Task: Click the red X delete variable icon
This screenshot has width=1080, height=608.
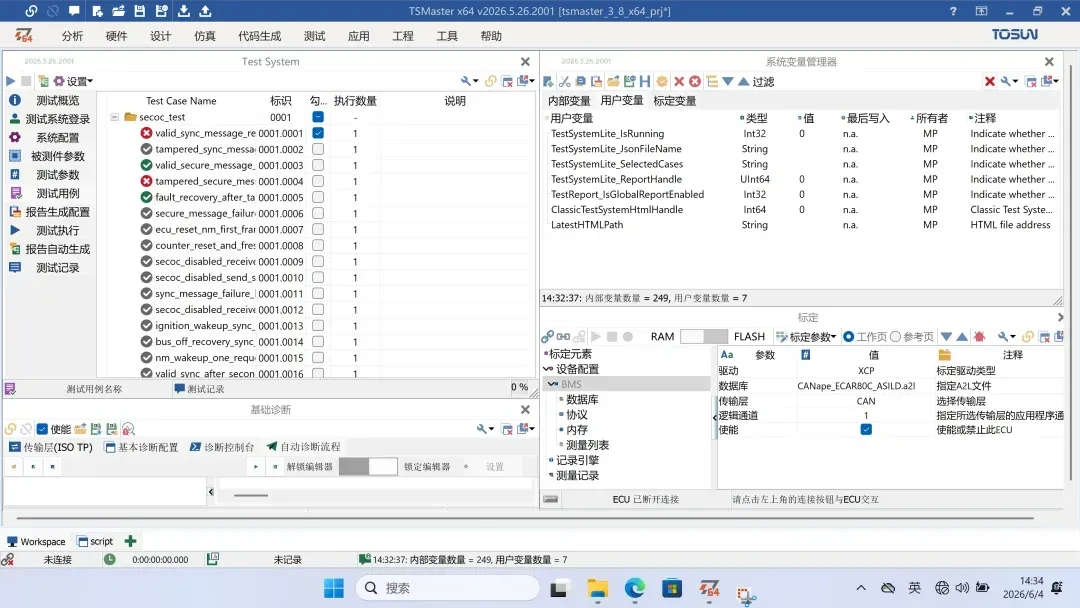Action: [x=679, y=81]
